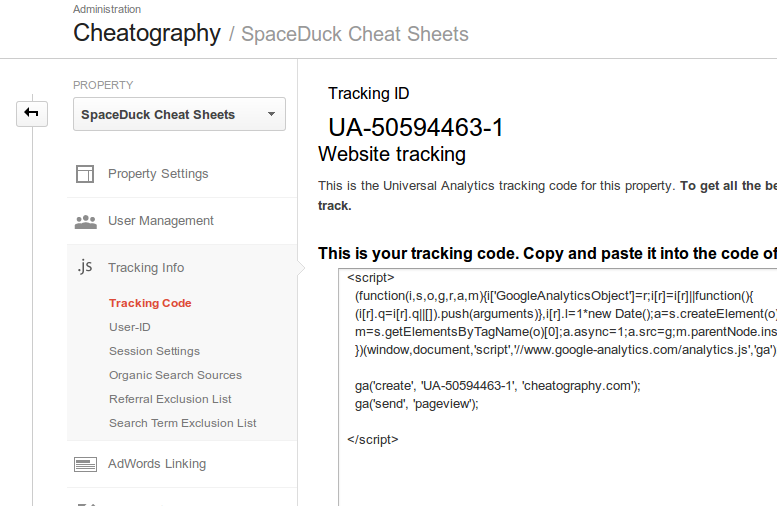Screen dimensions: 777x506
Task: Collapse the Tracking Info section
Action: pyautogui.click(x=146, y=268)
